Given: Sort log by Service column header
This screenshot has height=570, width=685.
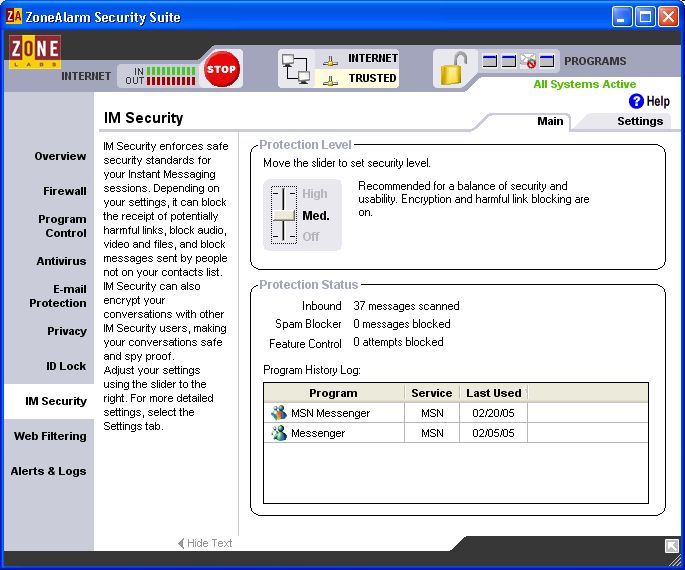Looking at the screenshot, I should 432,393.
